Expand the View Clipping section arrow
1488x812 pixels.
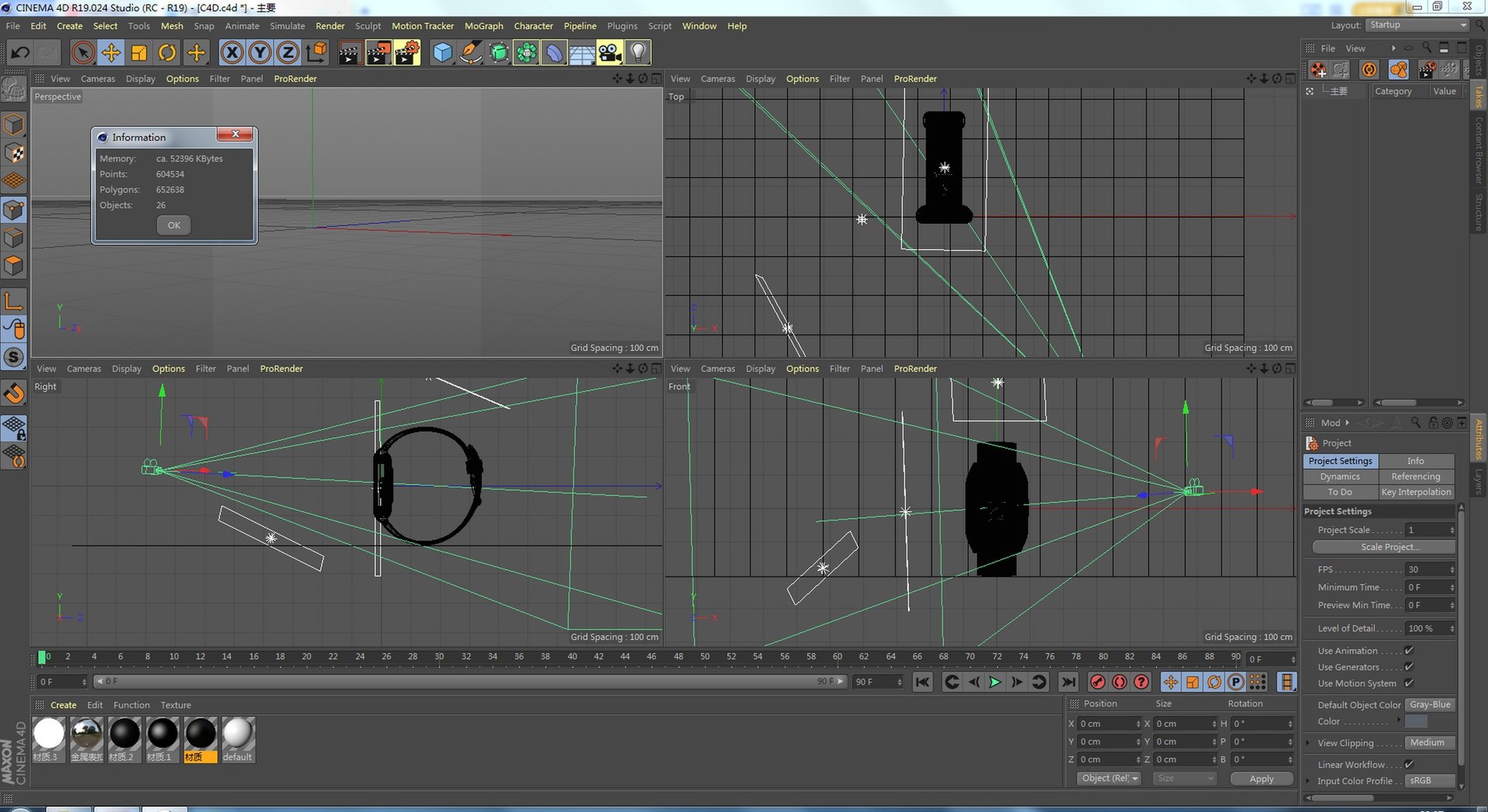[1308, 742]
